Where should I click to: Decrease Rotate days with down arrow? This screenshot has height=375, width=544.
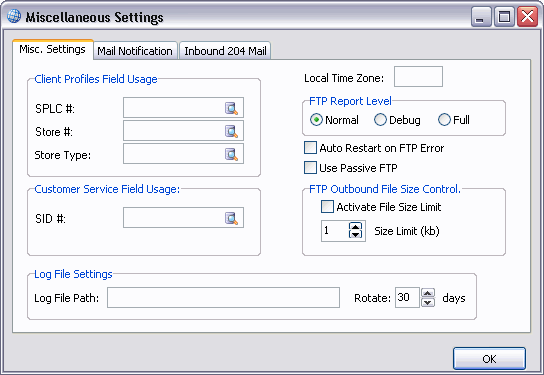pyautogui.click(x=428, y=302)
